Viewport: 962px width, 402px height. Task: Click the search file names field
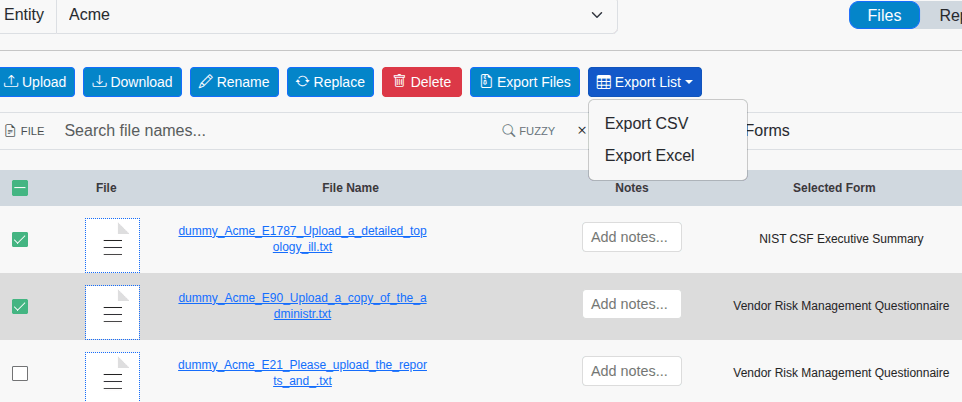click(270, 130)
